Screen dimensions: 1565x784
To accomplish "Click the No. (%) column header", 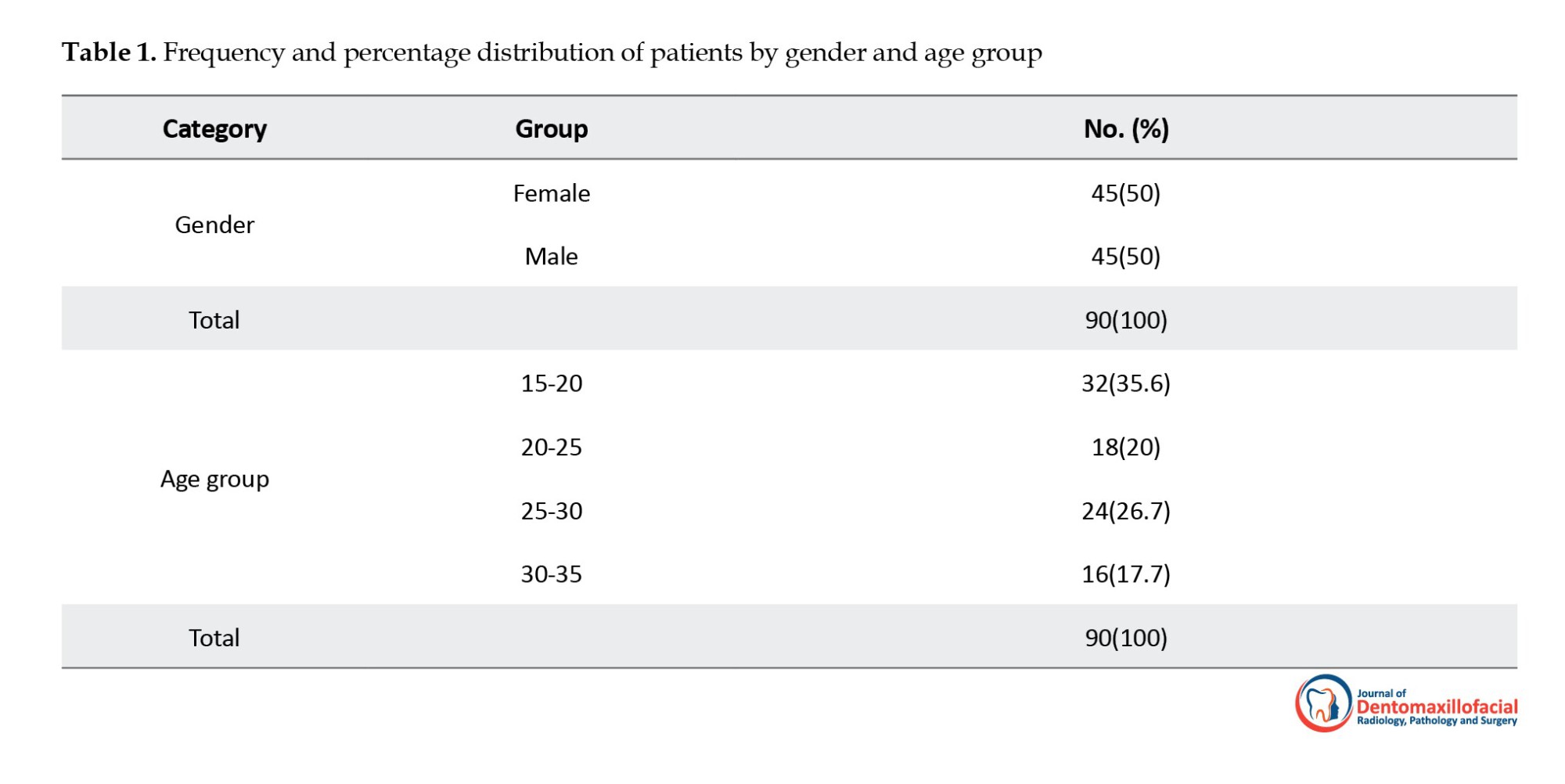I will [x=1125, y=128].
